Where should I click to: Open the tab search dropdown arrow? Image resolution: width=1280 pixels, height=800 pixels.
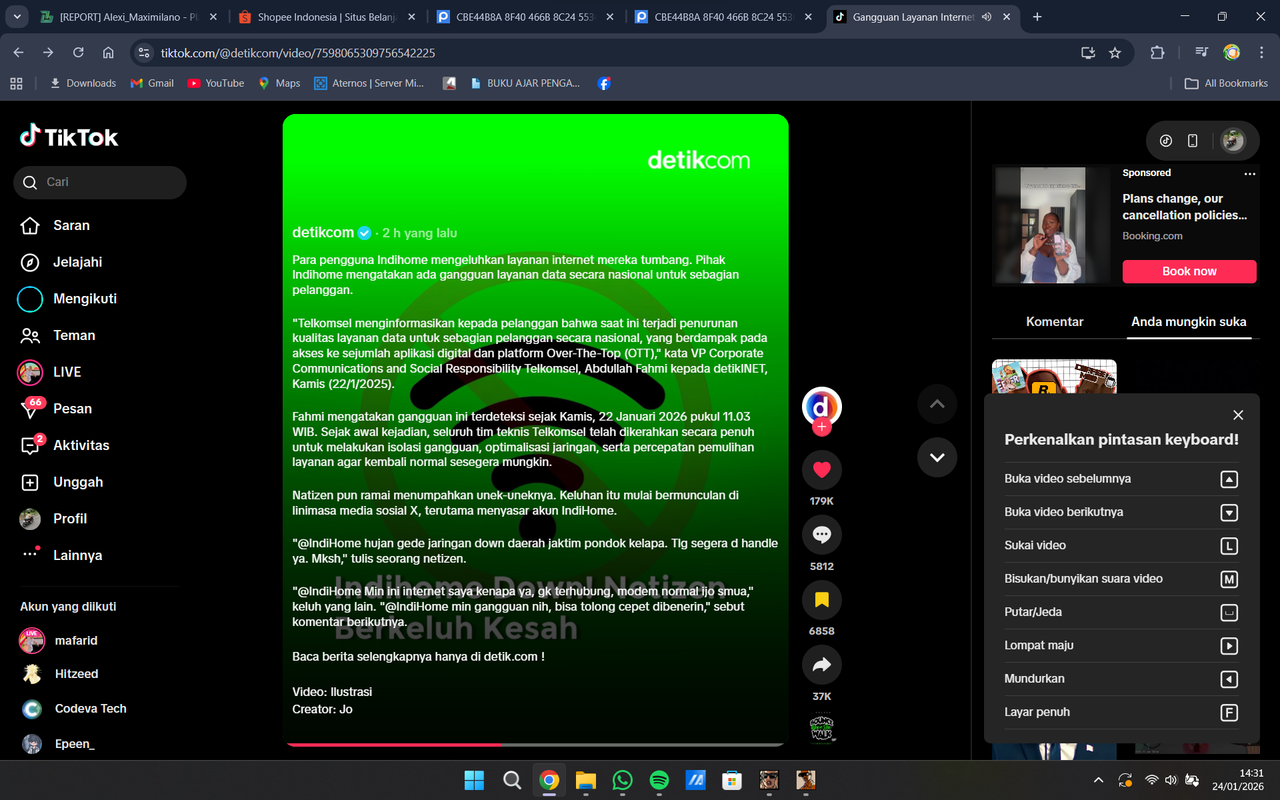point(15,17)
